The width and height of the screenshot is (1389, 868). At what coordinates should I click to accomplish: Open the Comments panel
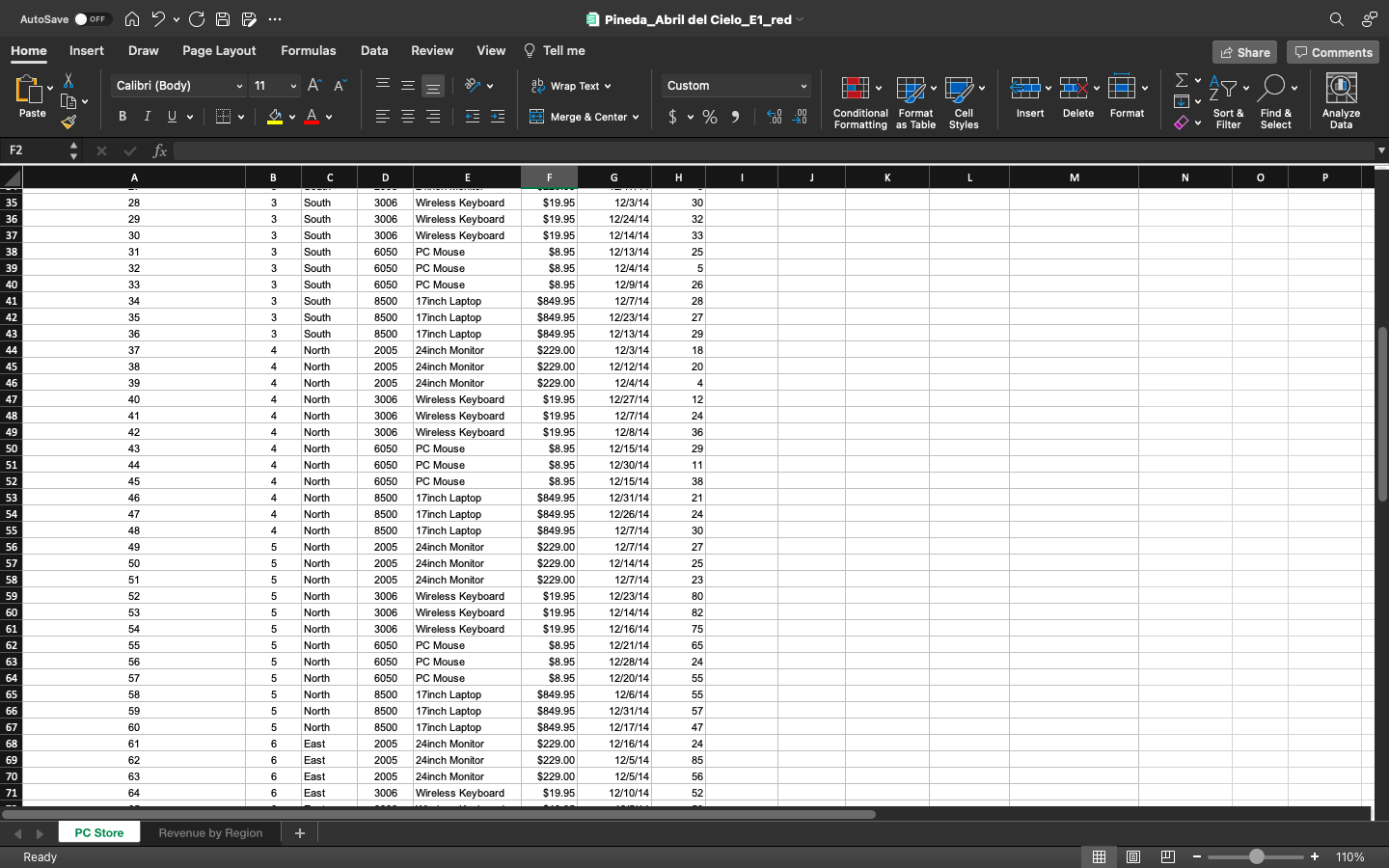click(x=1333, y=52)
